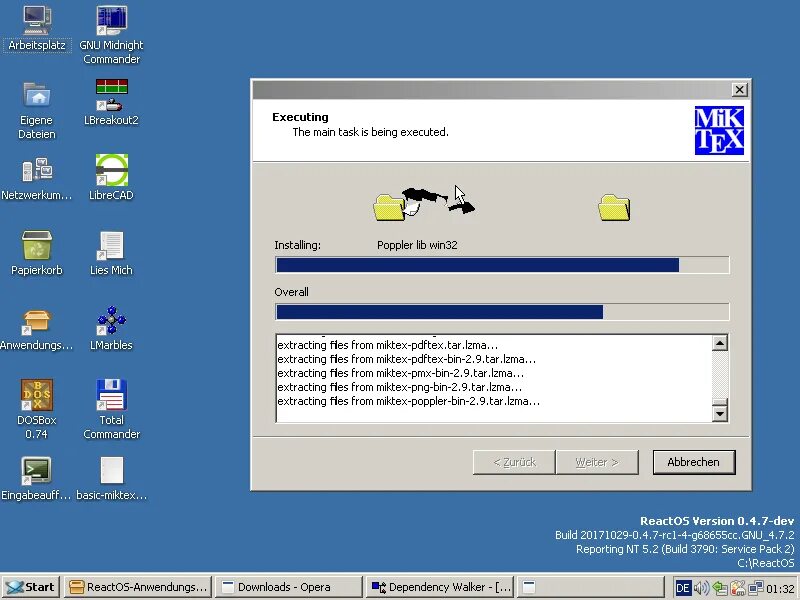Click the miktex-pdftex-bin-2.9 log line
Viewport: 800px width, 600px height.
[x=407, y=359]
